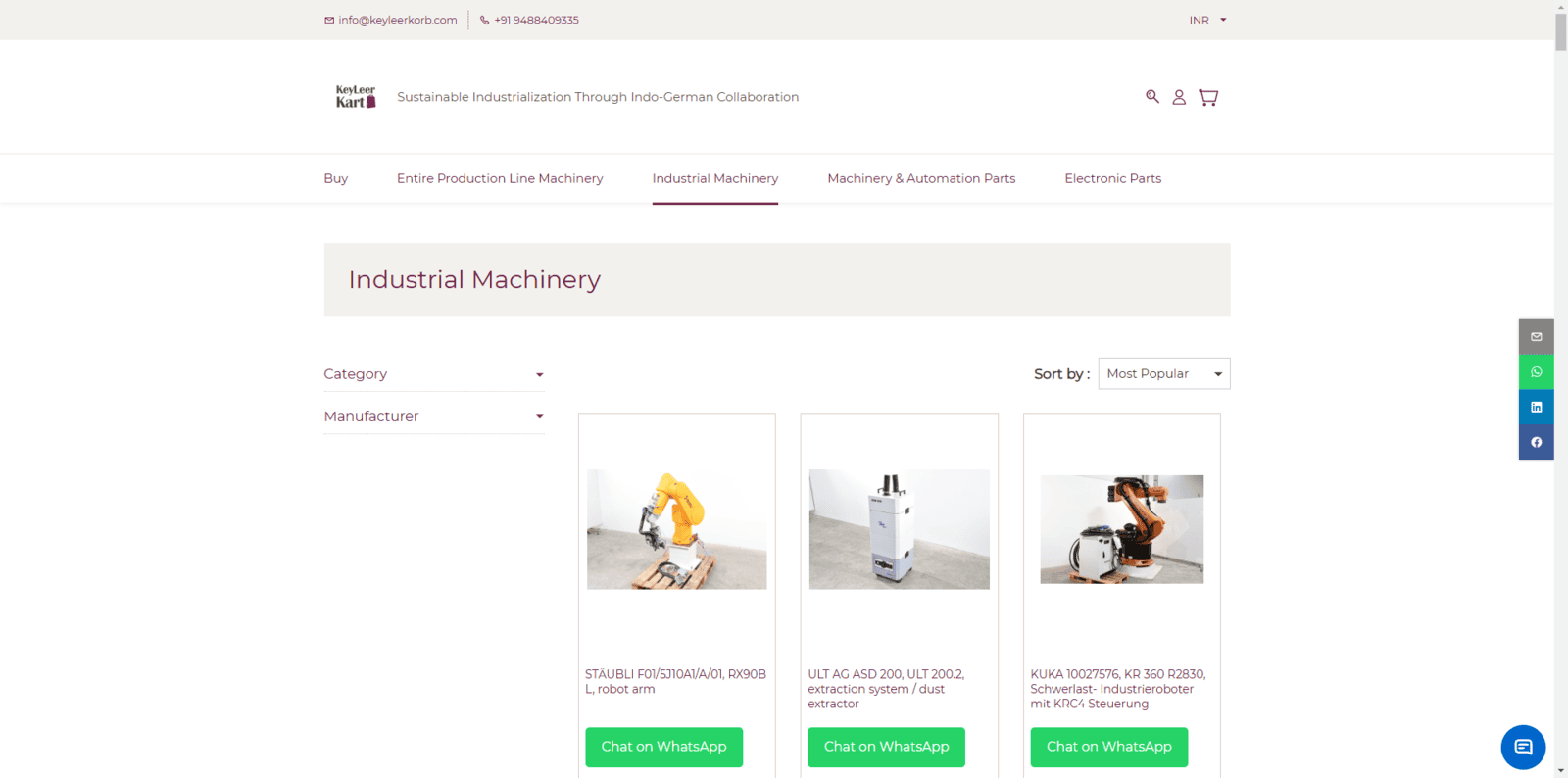
Task: Select the Electronic Parts menu item
Action: (x=1112, y=178)
